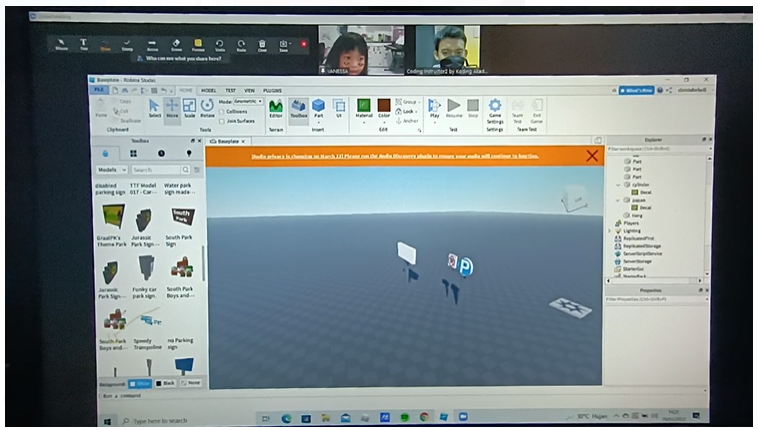Insert a new Part

pyautogui.click(x=318, y=109)
